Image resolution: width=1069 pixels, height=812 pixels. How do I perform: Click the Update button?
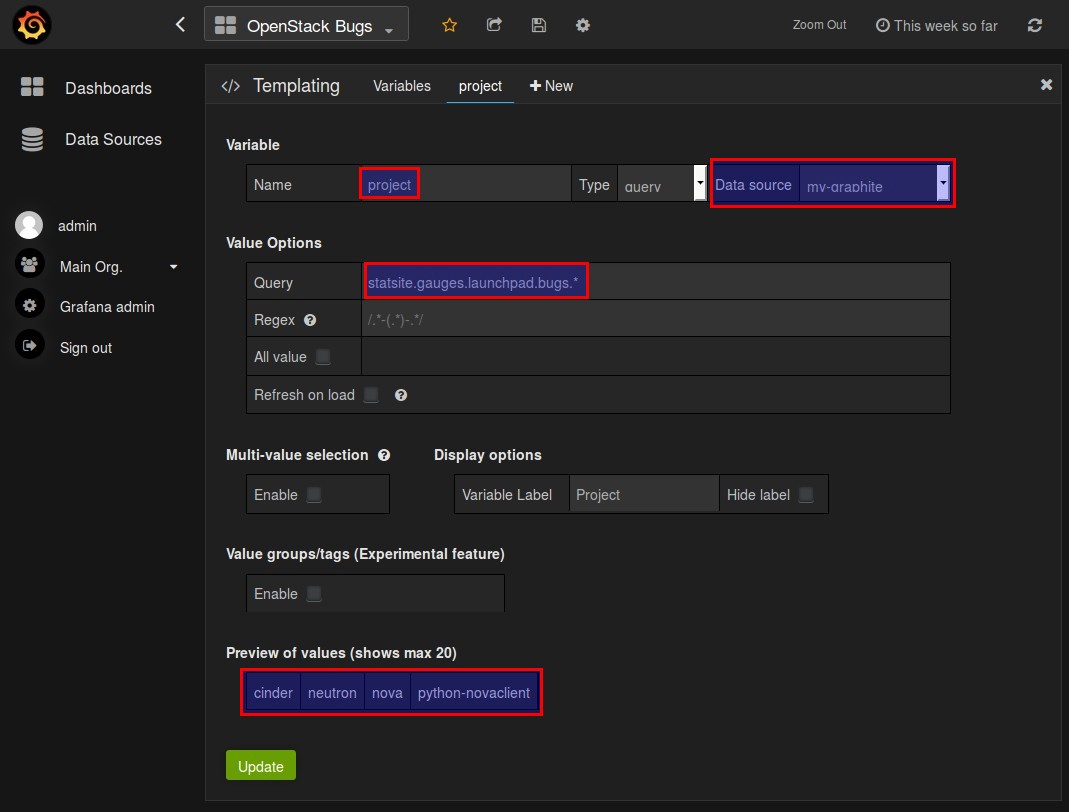(x=260, y=766)
